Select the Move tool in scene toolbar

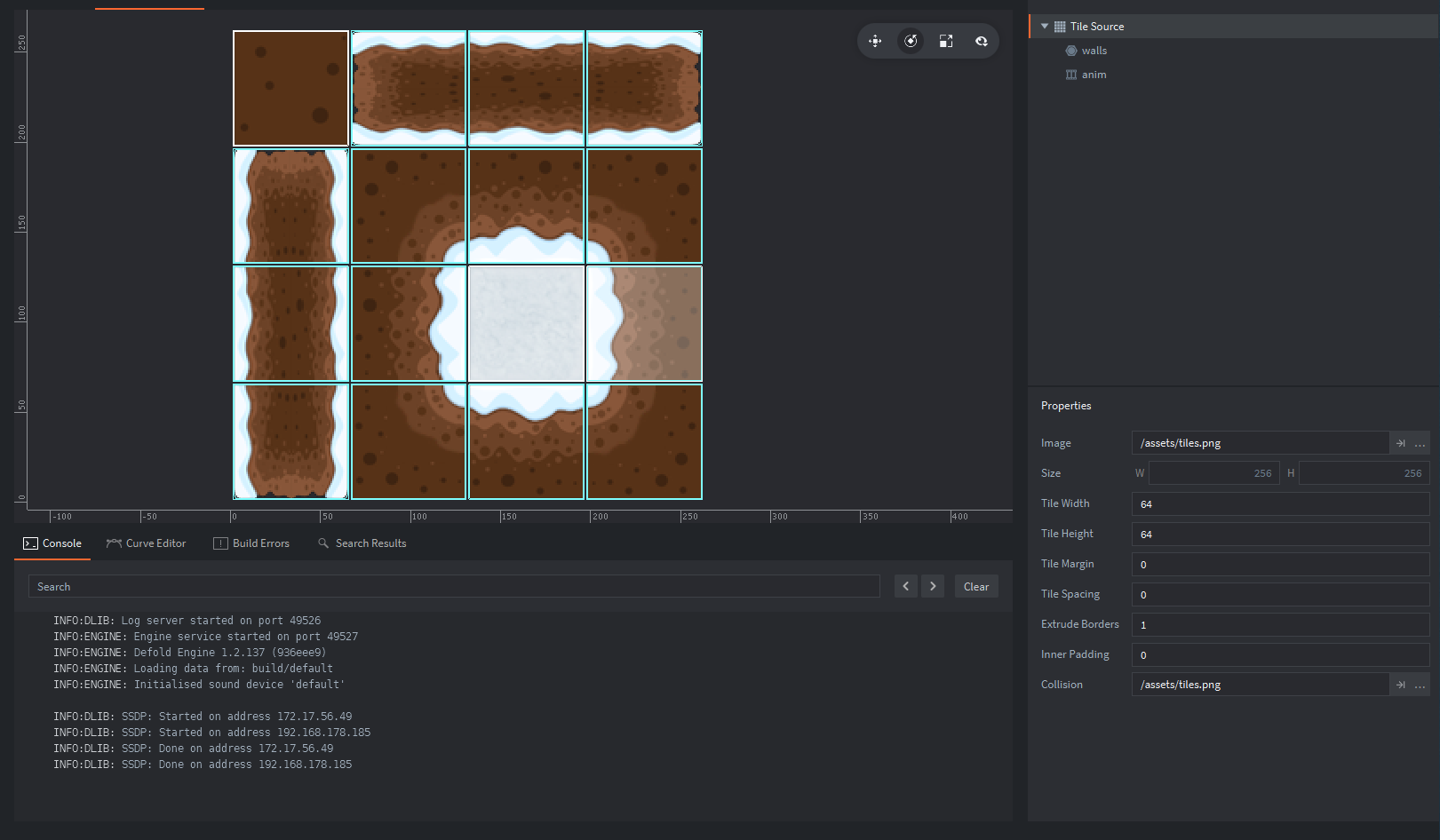875,41
